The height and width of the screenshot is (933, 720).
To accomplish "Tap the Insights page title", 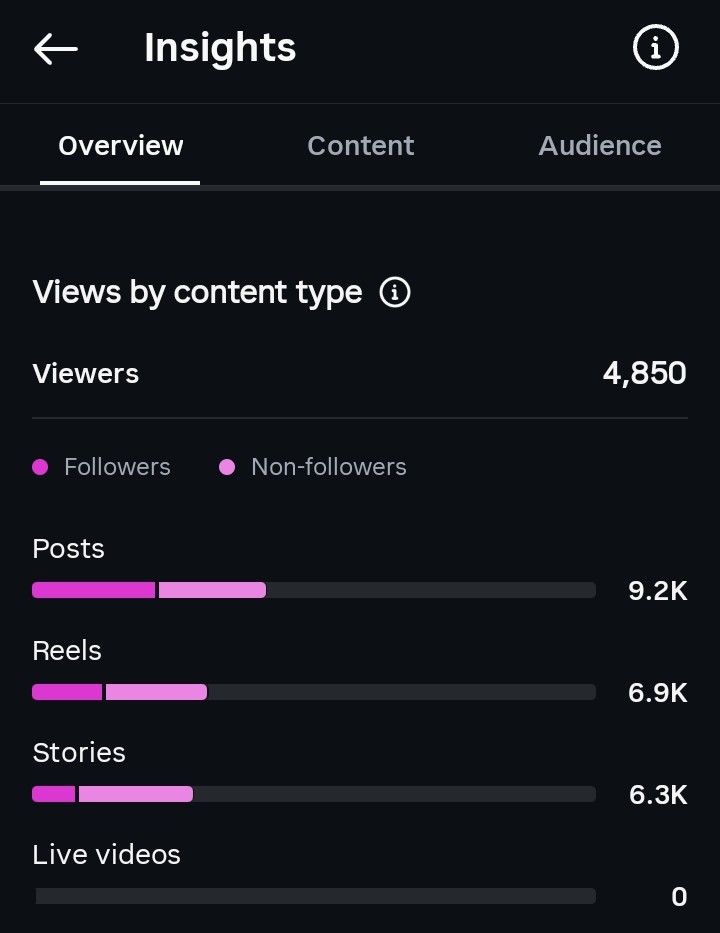I will 220,48.
